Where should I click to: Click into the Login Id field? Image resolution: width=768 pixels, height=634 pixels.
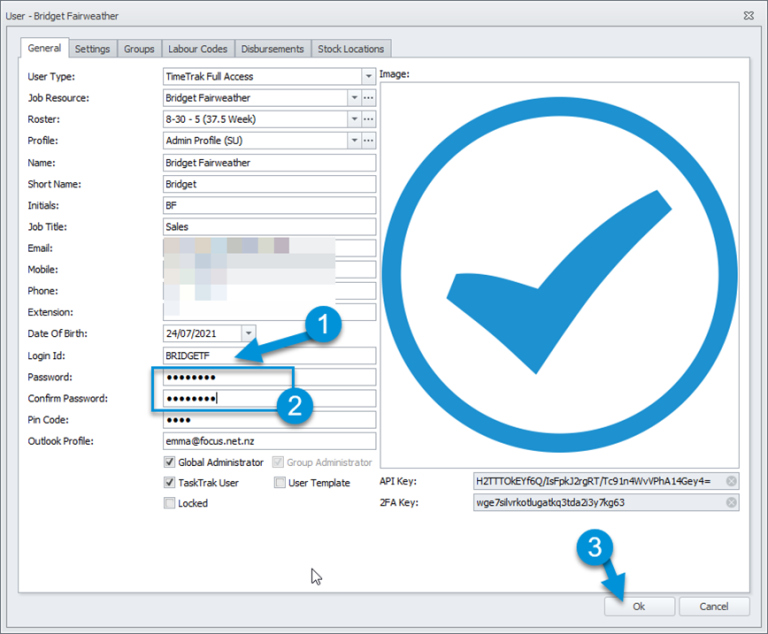pyautogui.click(x=269, y=356)
